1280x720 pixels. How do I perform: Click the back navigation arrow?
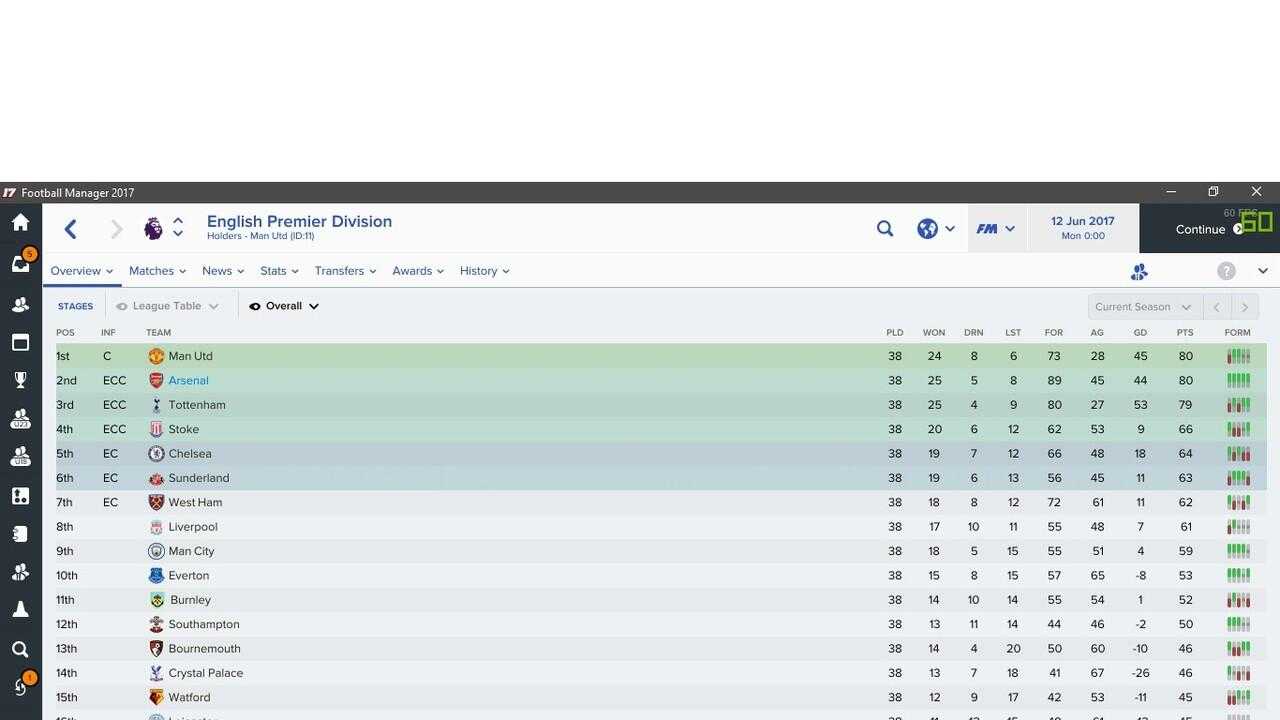point(71,230)
